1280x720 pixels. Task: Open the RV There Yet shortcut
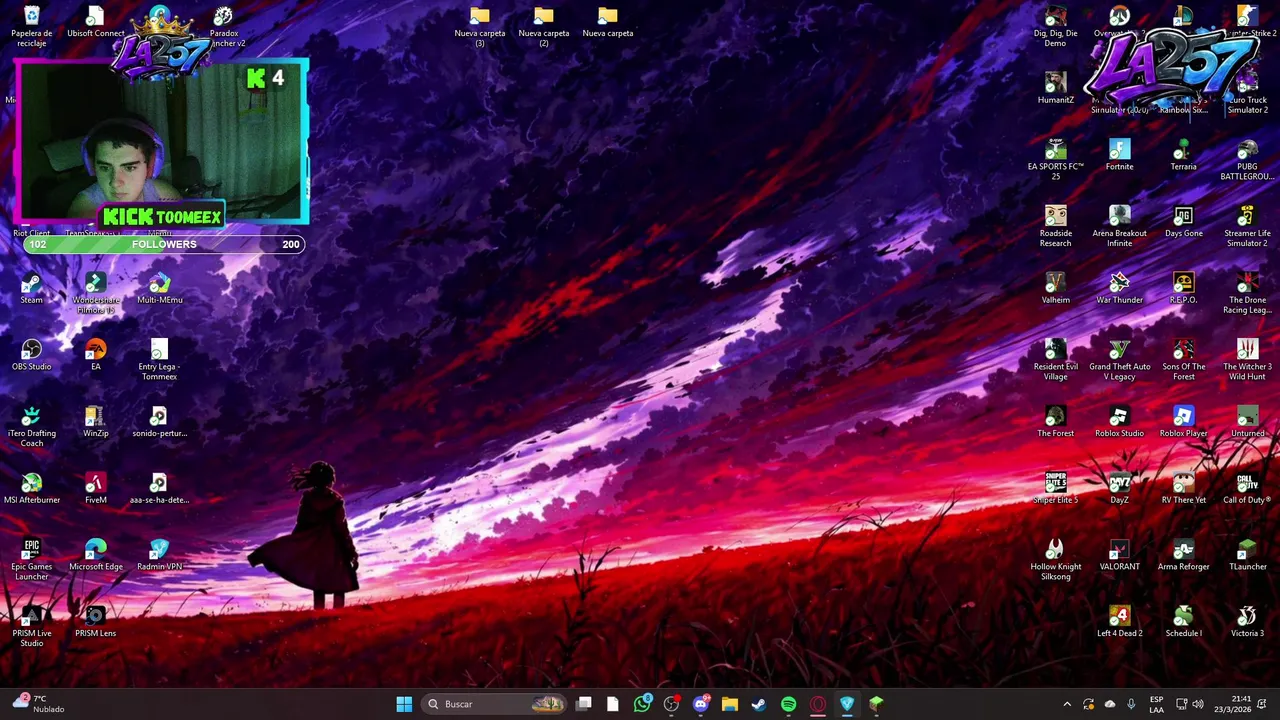(x=1184, y=489)
